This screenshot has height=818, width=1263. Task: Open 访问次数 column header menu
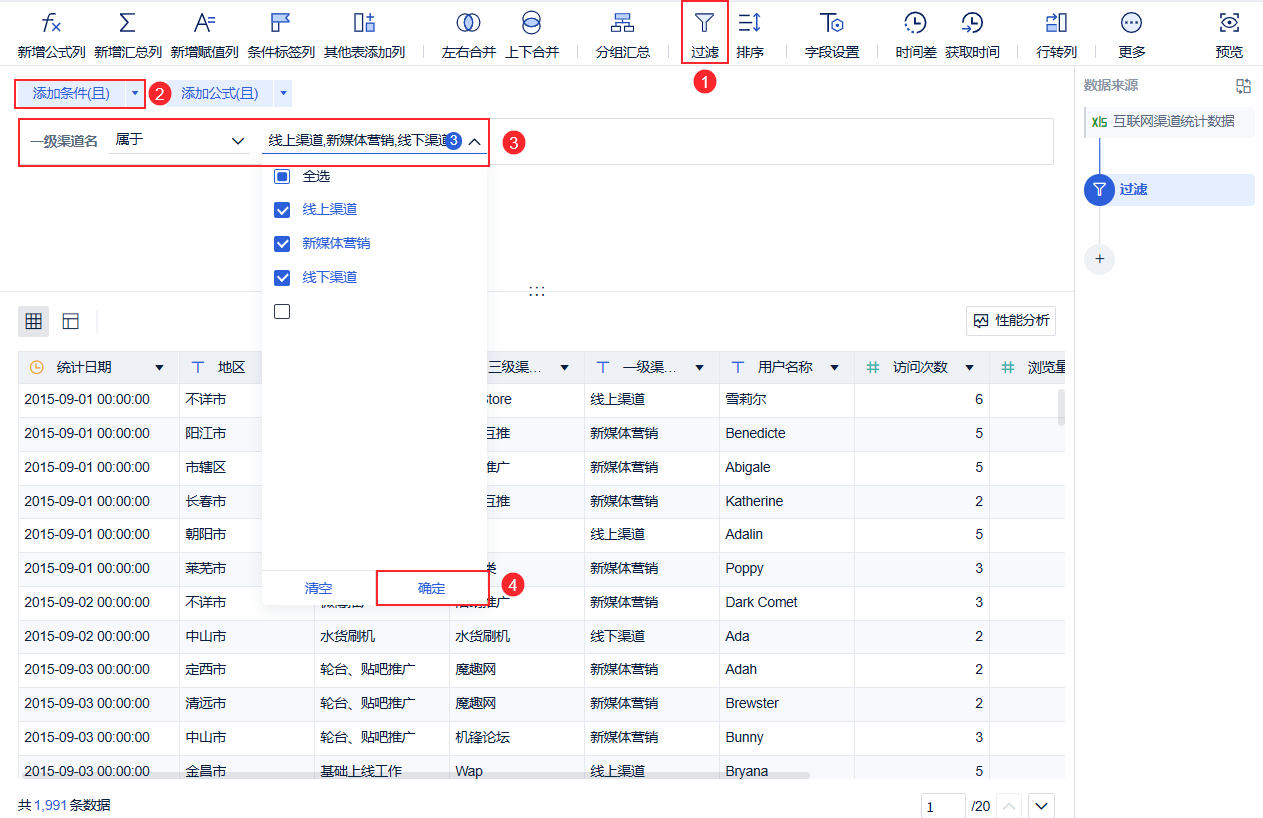pos(969,368)
